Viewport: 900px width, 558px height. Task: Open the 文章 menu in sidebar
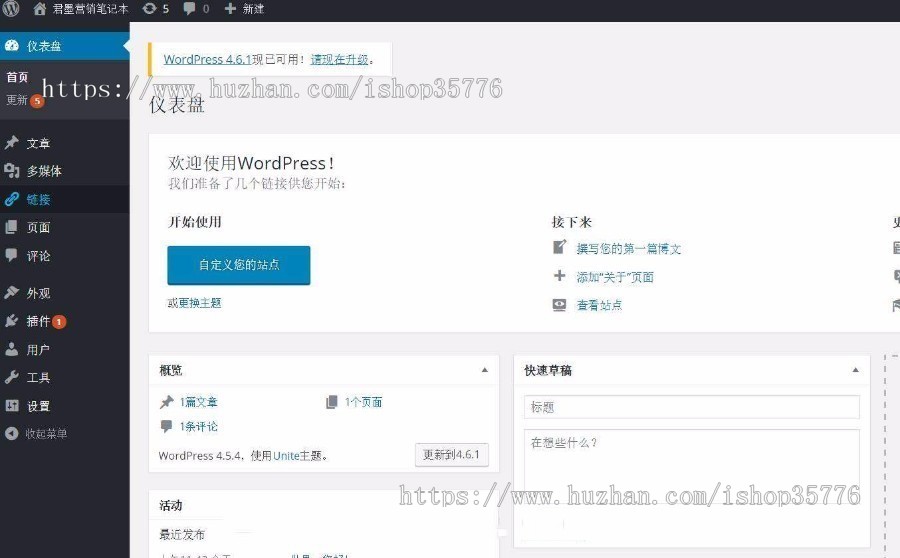(x=38, y=144)
